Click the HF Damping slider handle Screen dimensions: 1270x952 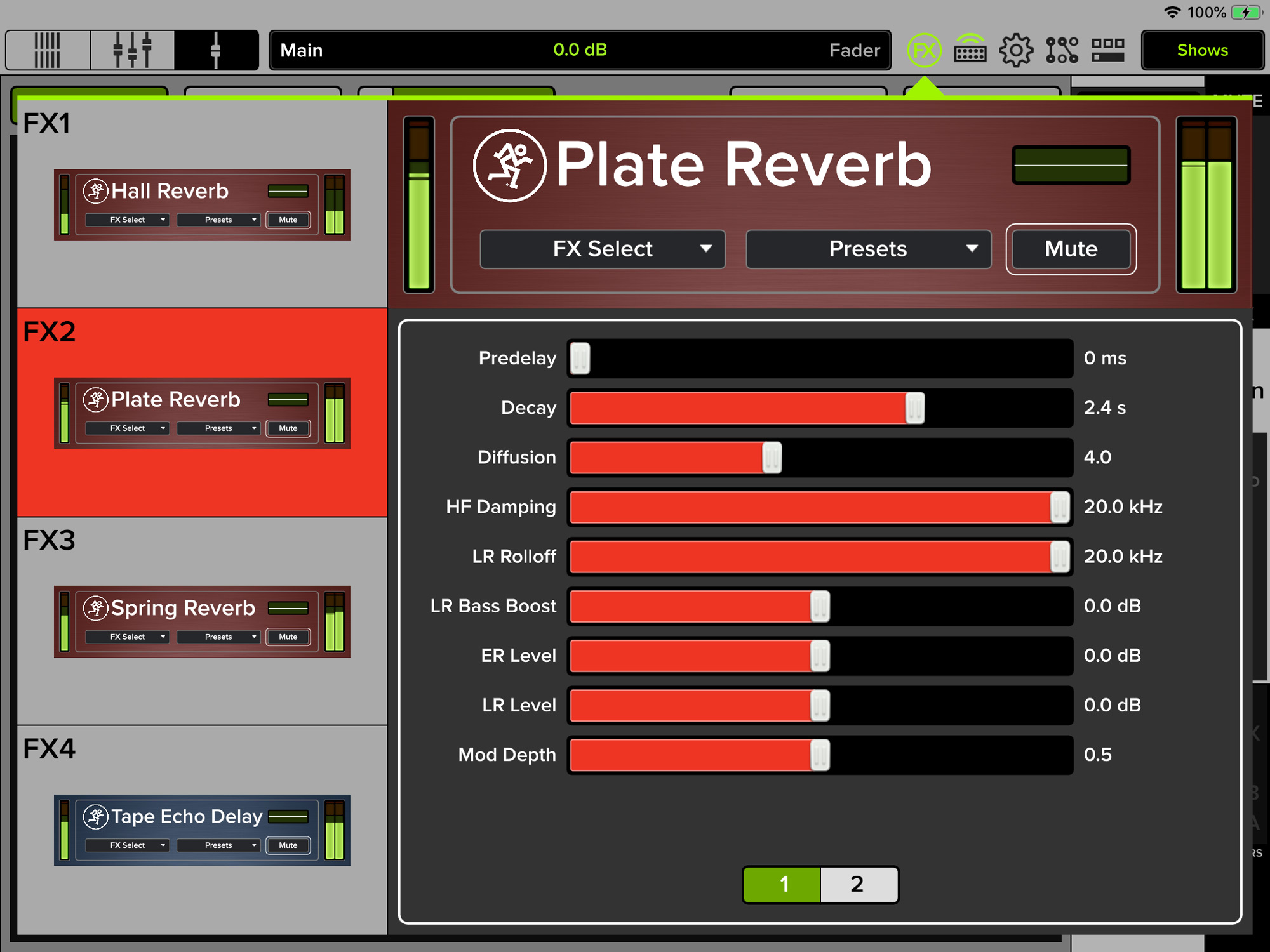click(x=1060, y=507)
